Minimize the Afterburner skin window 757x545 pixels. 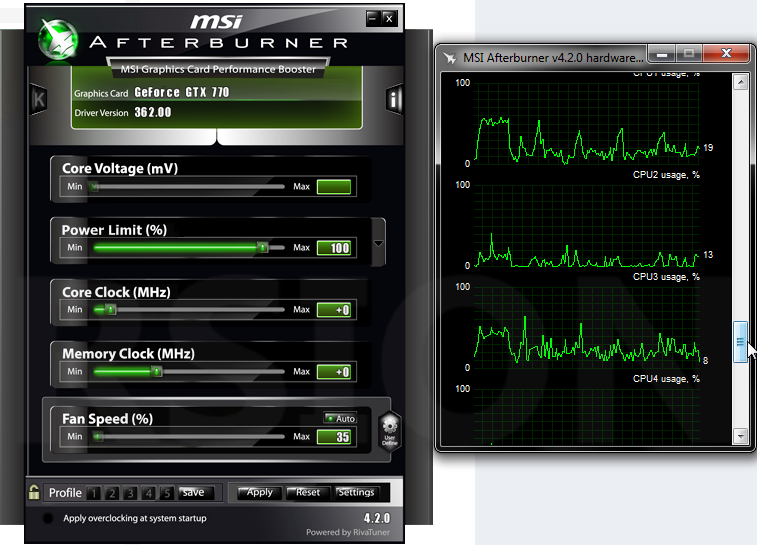pyautogui.click(x=373, y=18)
